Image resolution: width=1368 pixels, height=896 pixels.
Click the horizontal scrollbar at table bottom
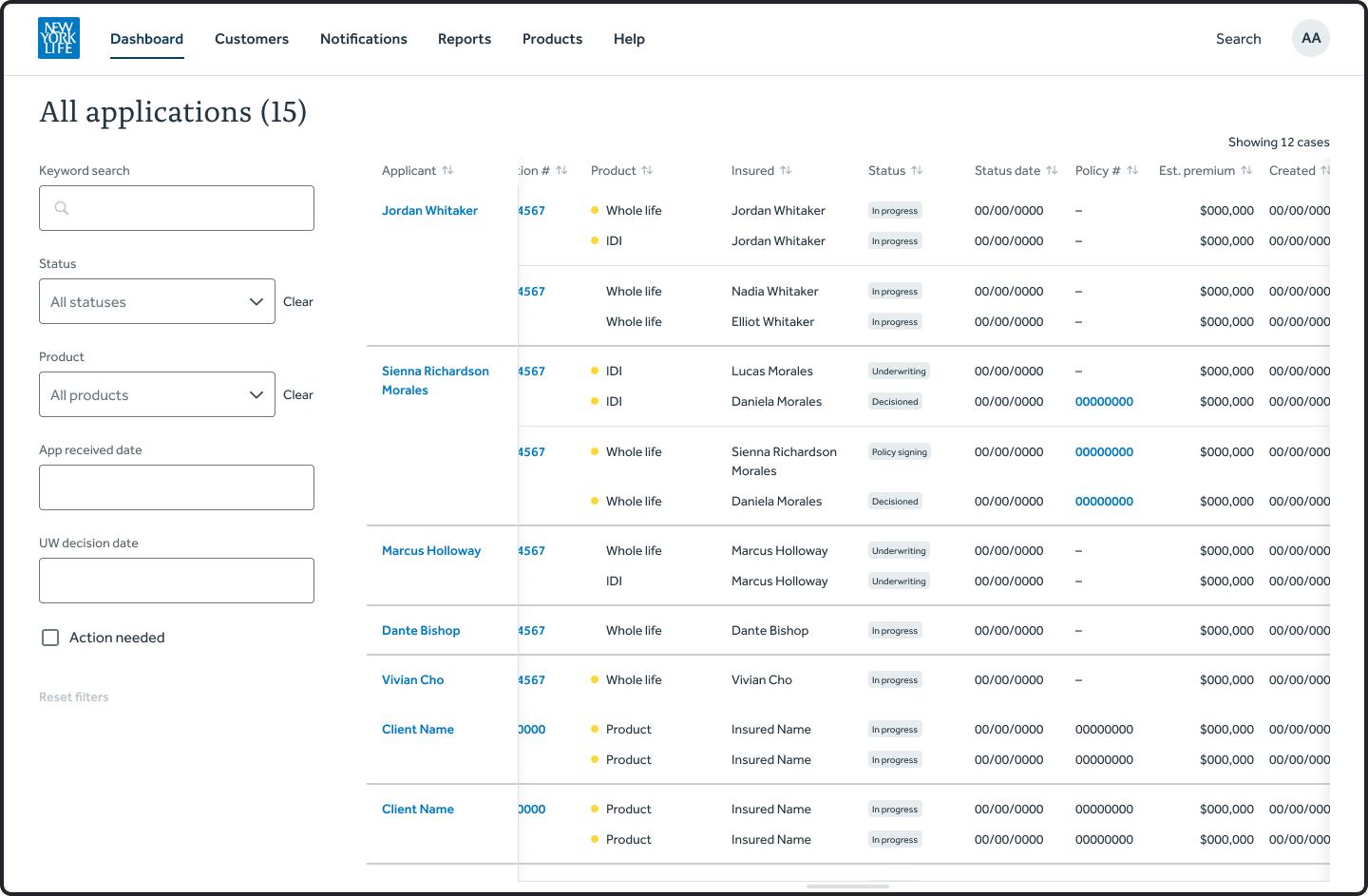(x=847, y=886)
